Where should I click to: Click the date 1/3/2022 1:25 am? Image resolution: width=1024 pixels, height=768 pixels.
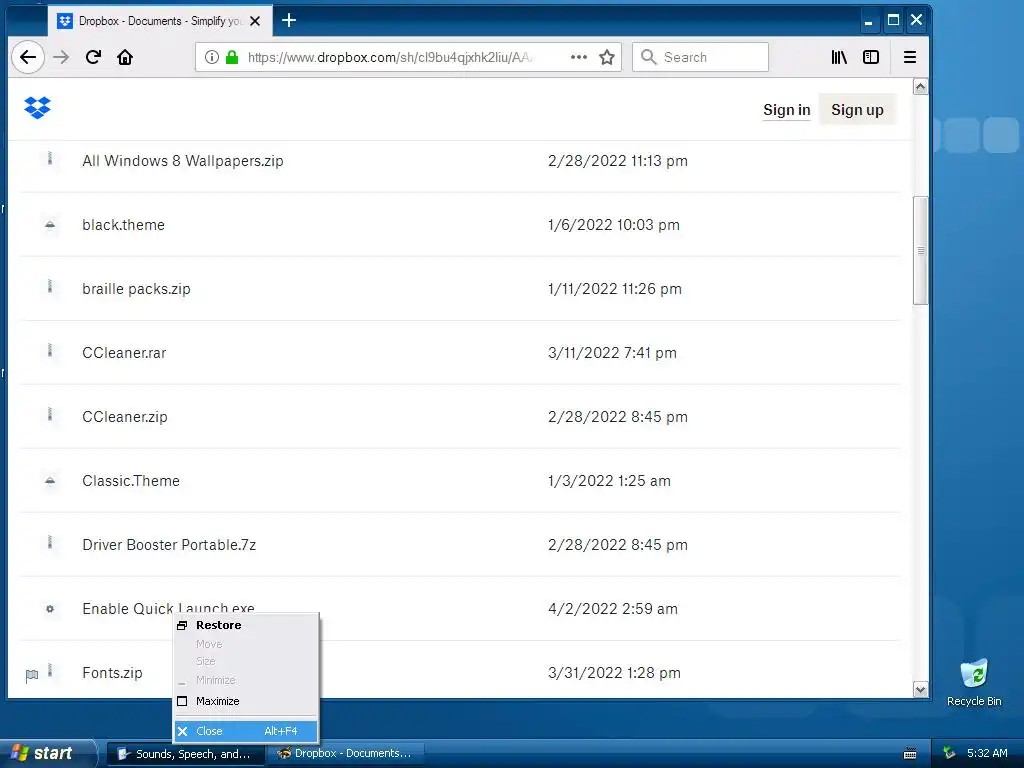609,481
